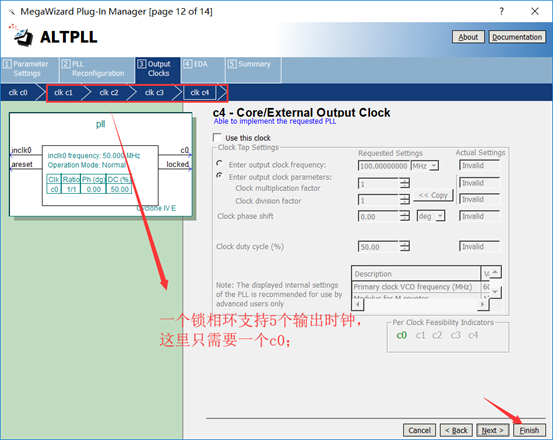Click the output clock frequency input field

tap(384, 166)
